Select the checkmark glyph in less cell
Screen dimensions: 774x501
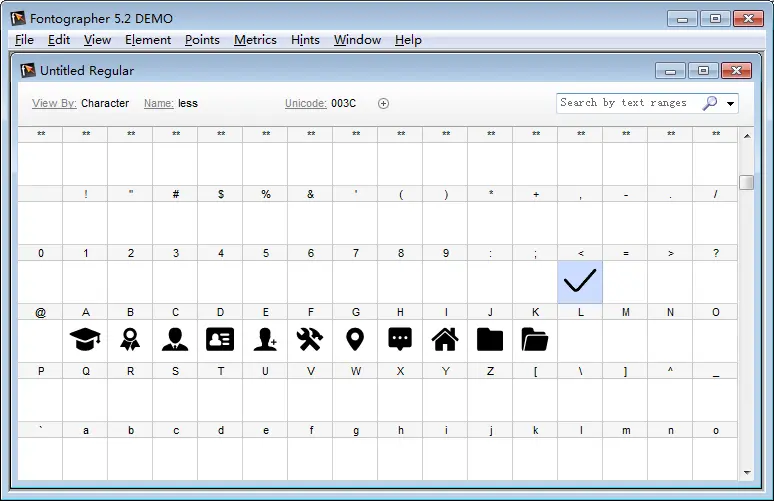pos(580,280)
